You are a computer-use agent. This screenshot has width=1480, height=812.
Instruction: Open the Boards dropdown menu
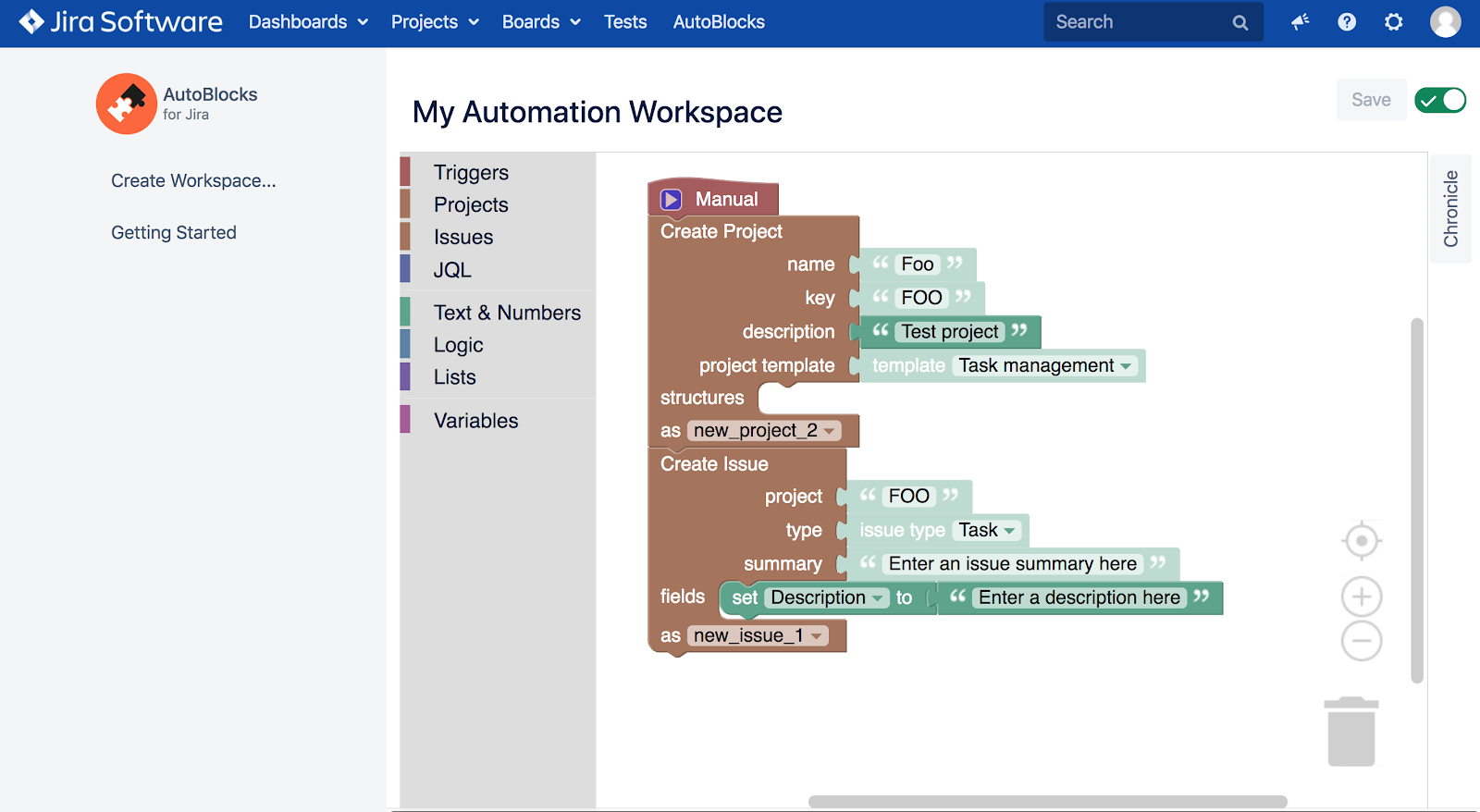click(541, 22)
